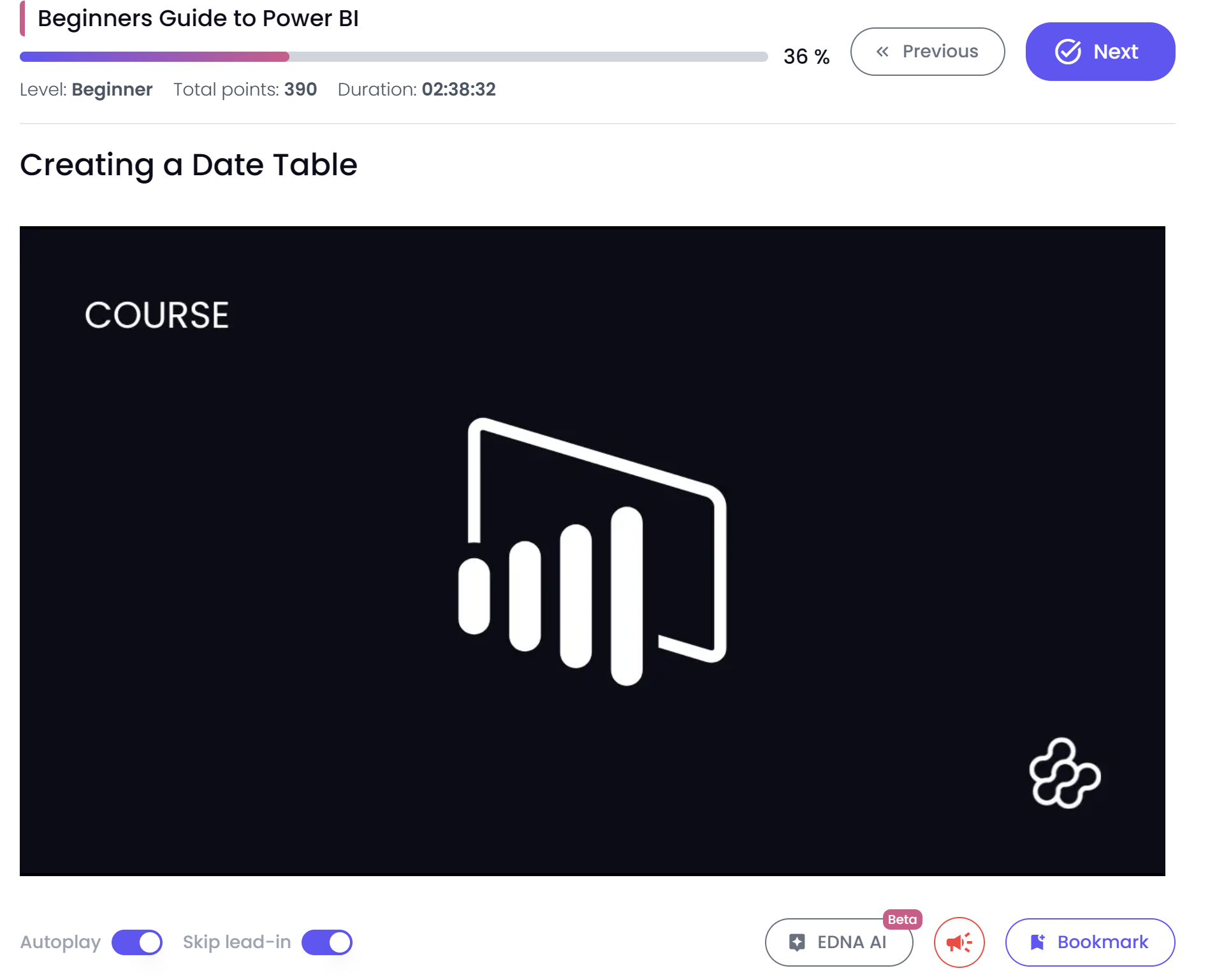Click the Beta badge on EDNA AI

click(902, 919)
